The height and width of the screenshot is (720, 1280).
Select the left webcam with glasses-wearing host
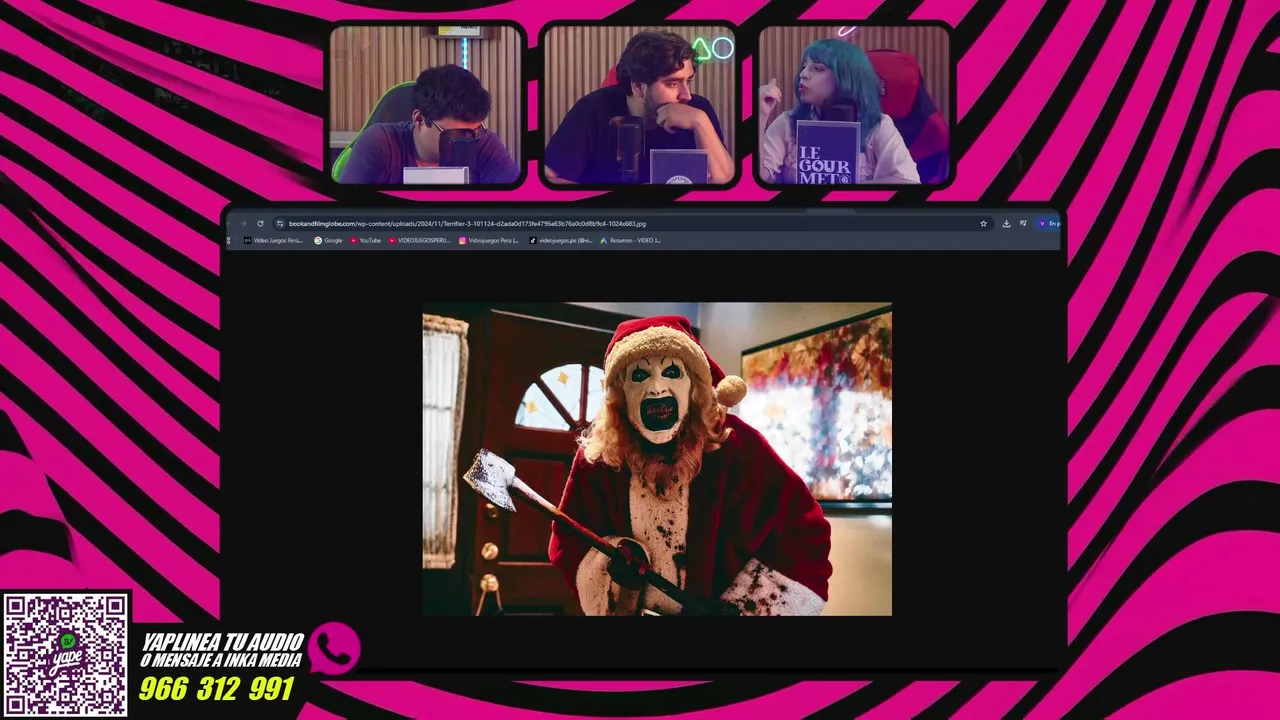coord(426,105)
